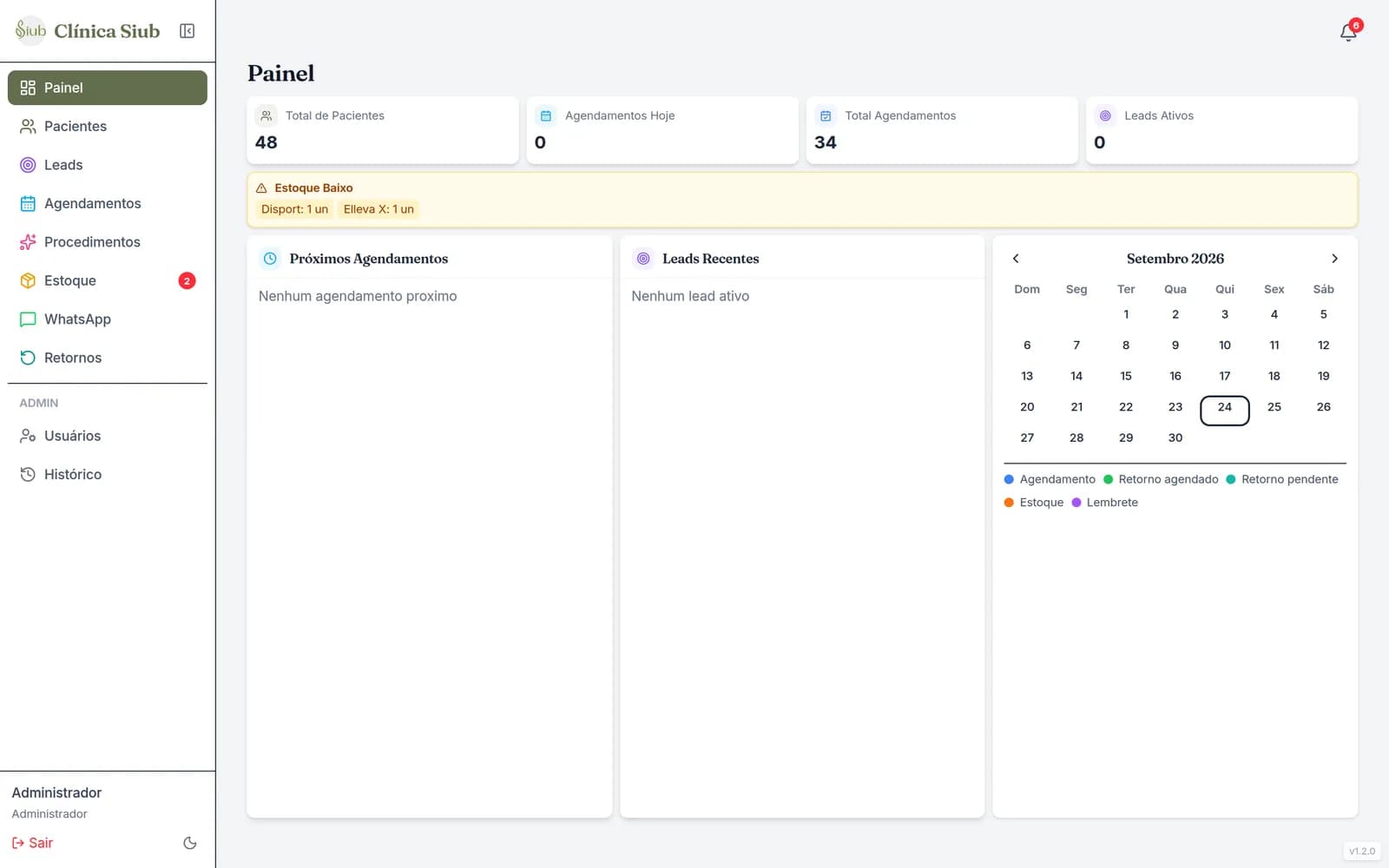
Task: Click the Histórico clock icon
Action: coord(28,475)
